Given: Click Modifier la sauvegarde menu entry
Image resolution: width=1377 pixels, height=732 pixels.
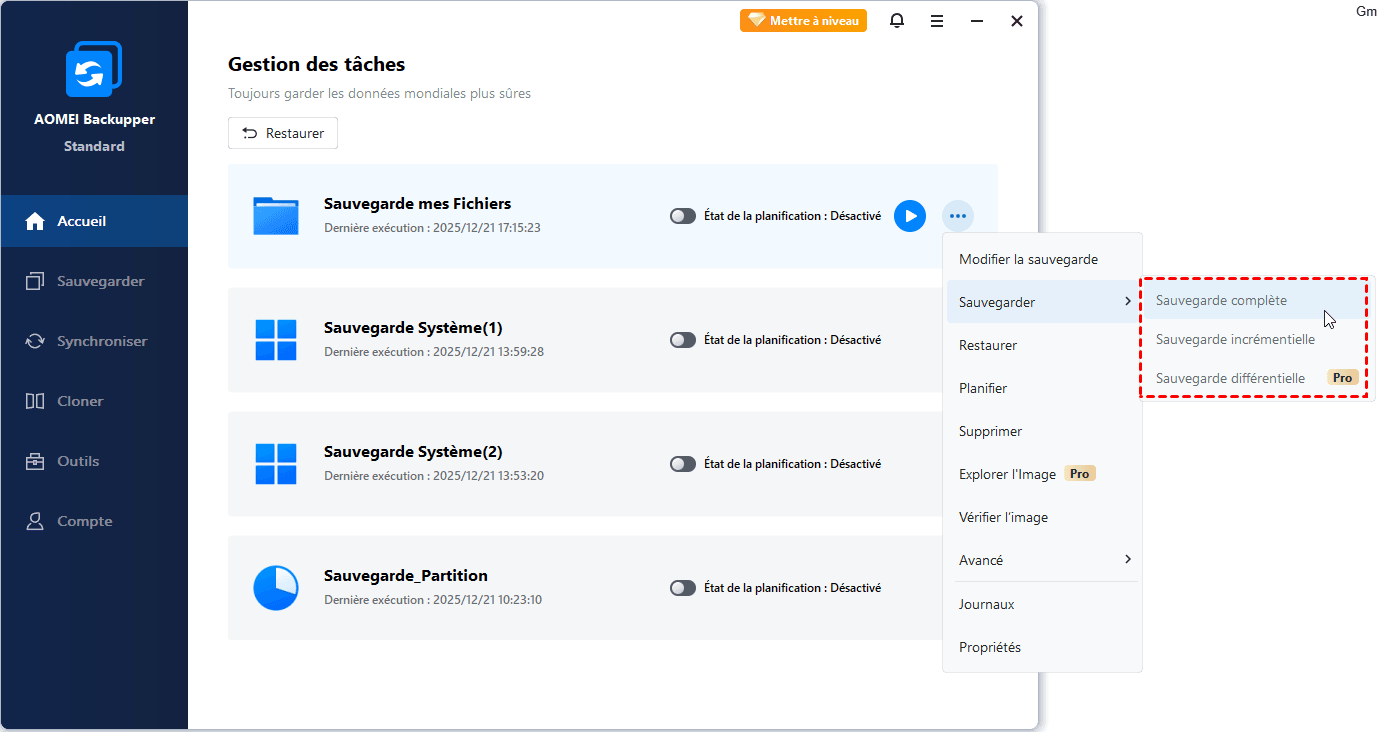Looking at the screenshot, I should click(1028, 259).
